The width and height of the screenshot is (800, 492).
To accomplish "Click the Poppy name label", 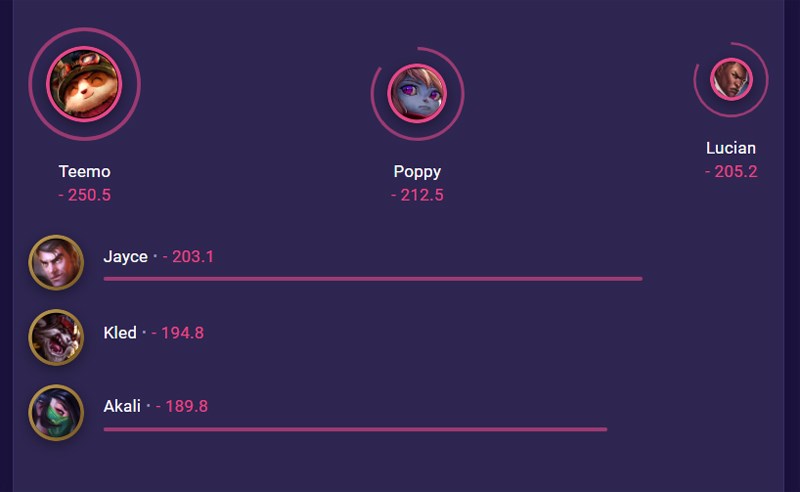I will [417, 172].
